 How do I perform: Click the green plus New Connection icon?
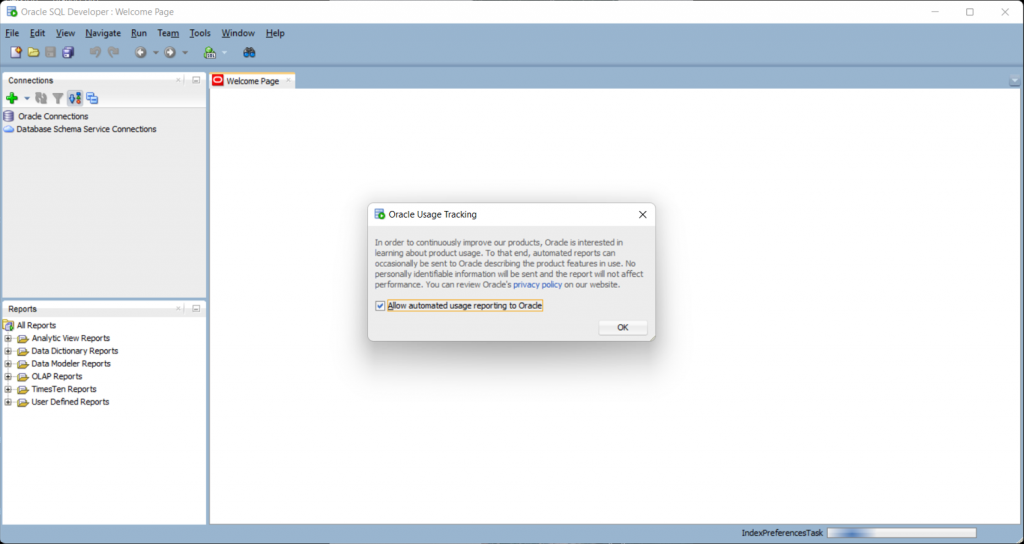[12, 98]
